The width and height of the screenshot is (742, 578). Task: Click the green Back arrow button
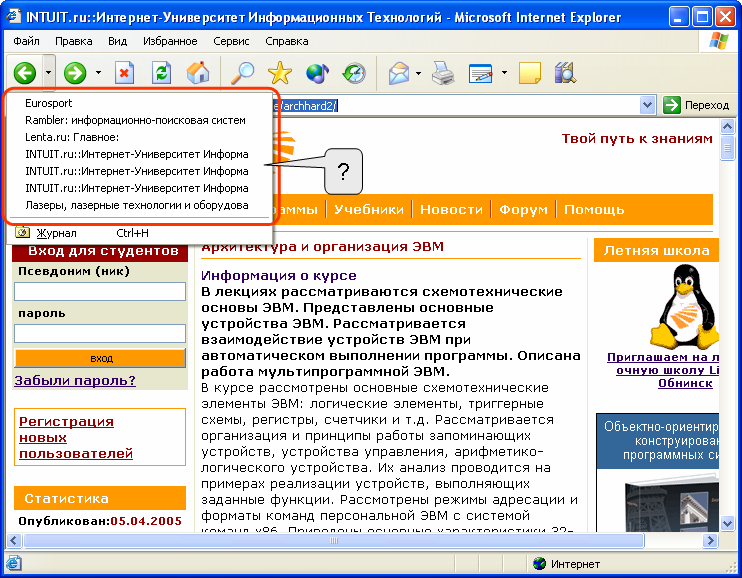pyautogui.click(x=25, y=73)
